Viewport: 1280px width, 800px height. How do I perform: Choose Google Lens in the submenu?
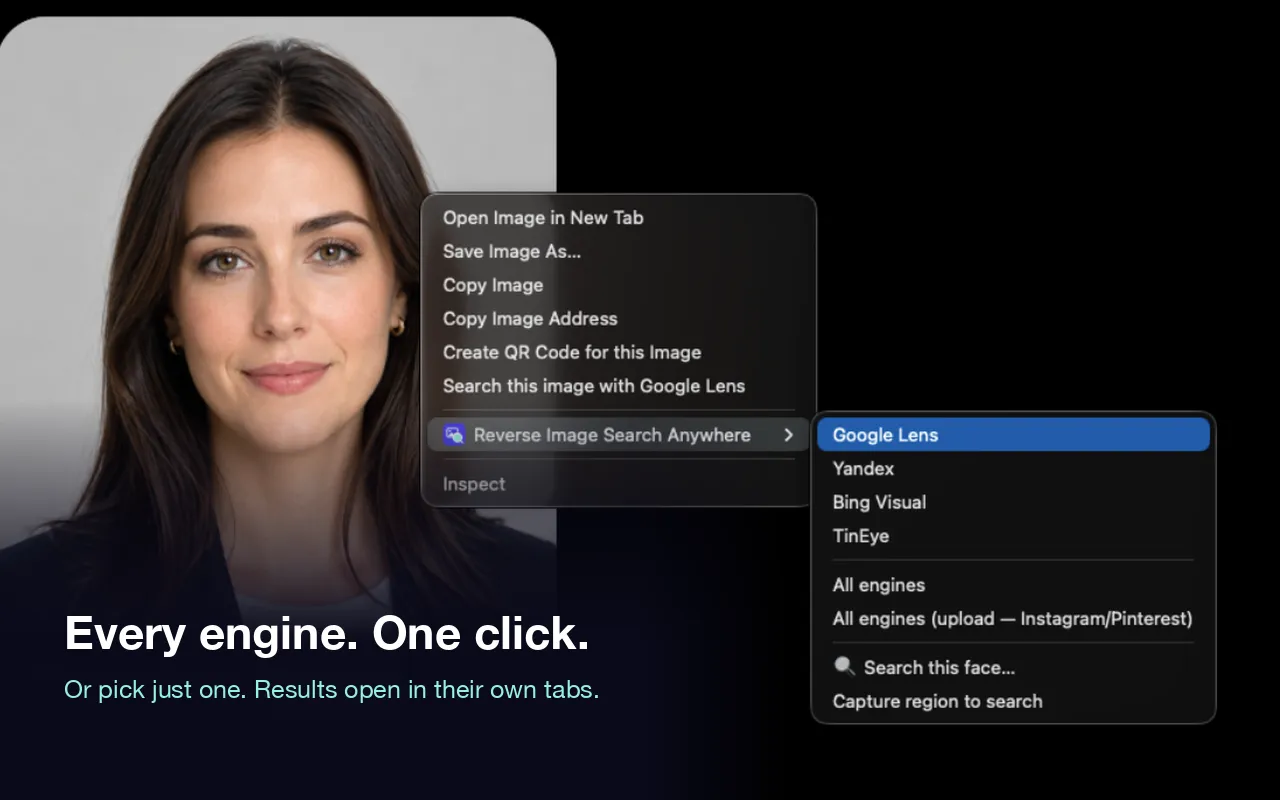pyautogui.click(x=1013, y=435)
